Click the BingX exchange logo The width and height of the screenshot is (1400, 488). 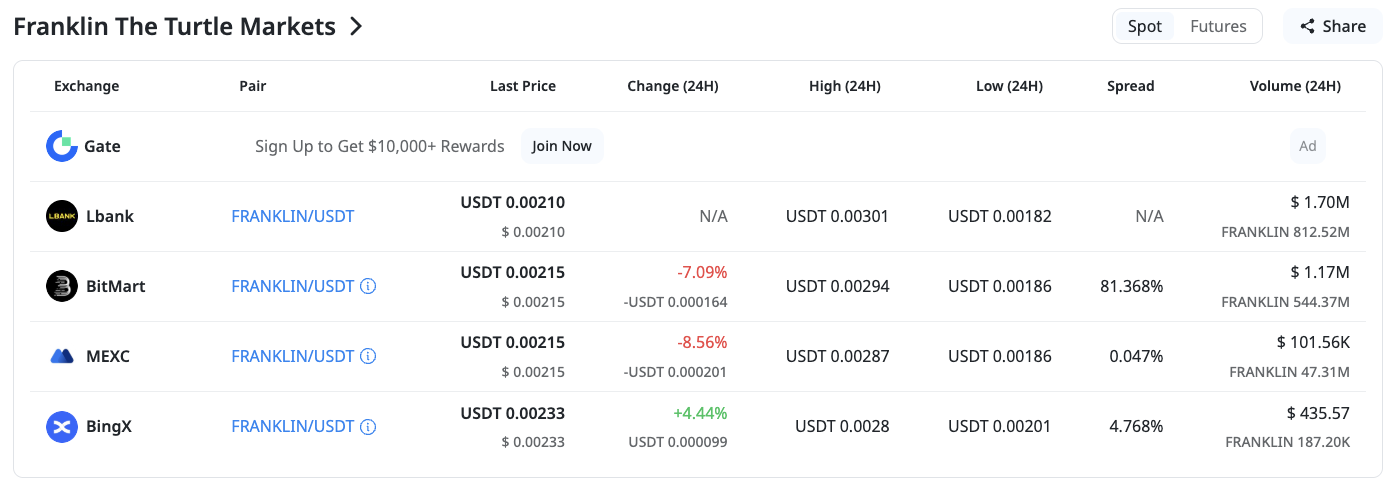pos(62,426)
